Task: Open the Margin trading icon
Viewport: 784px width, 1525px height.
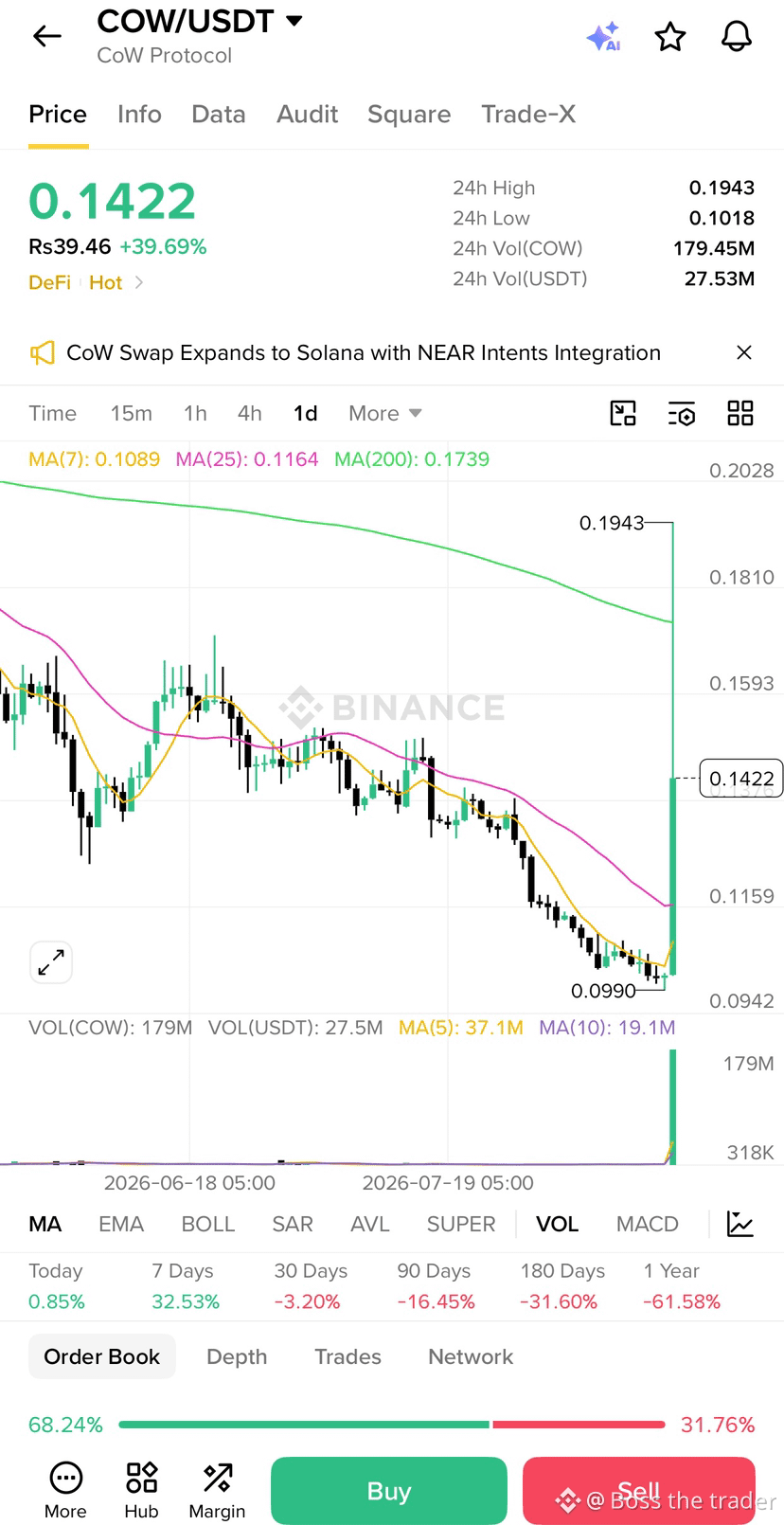Action: coord(217,1491)
